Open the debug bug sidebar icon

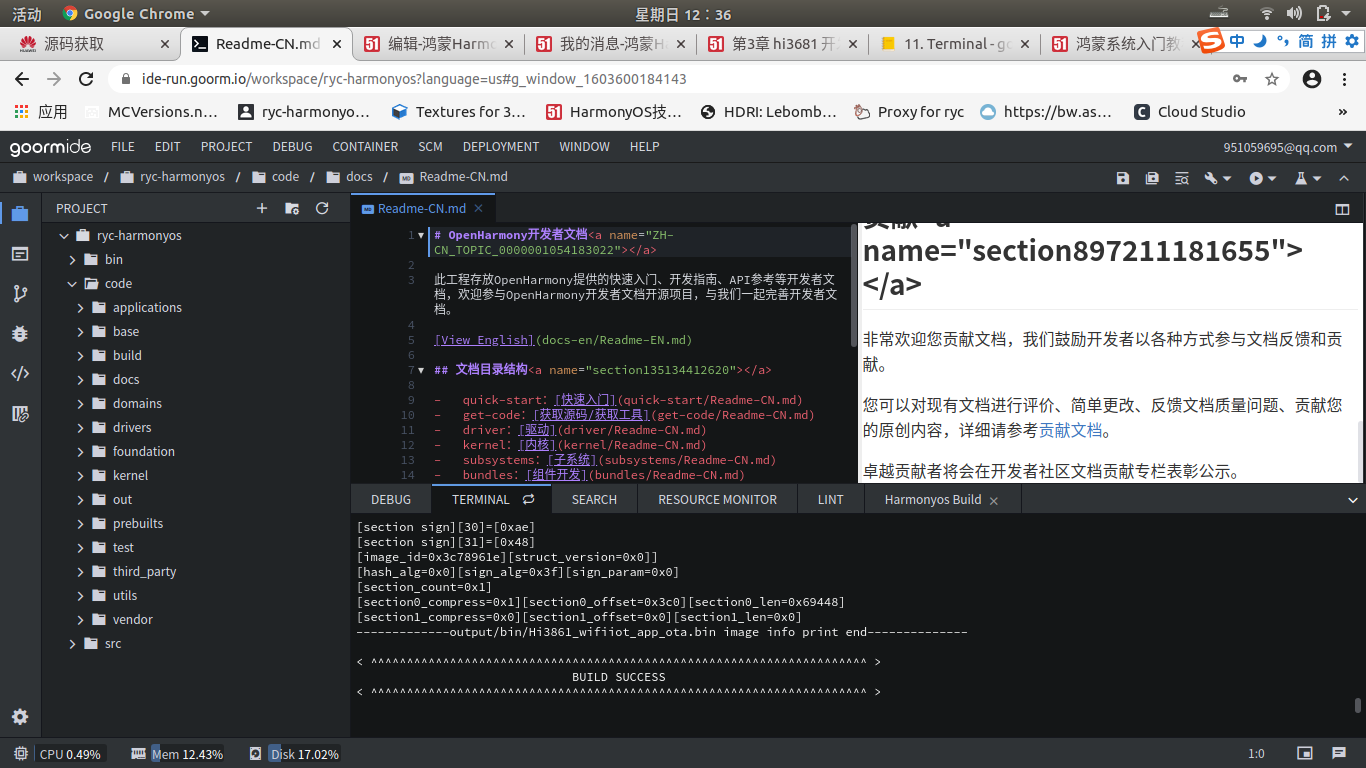[20, 333]
